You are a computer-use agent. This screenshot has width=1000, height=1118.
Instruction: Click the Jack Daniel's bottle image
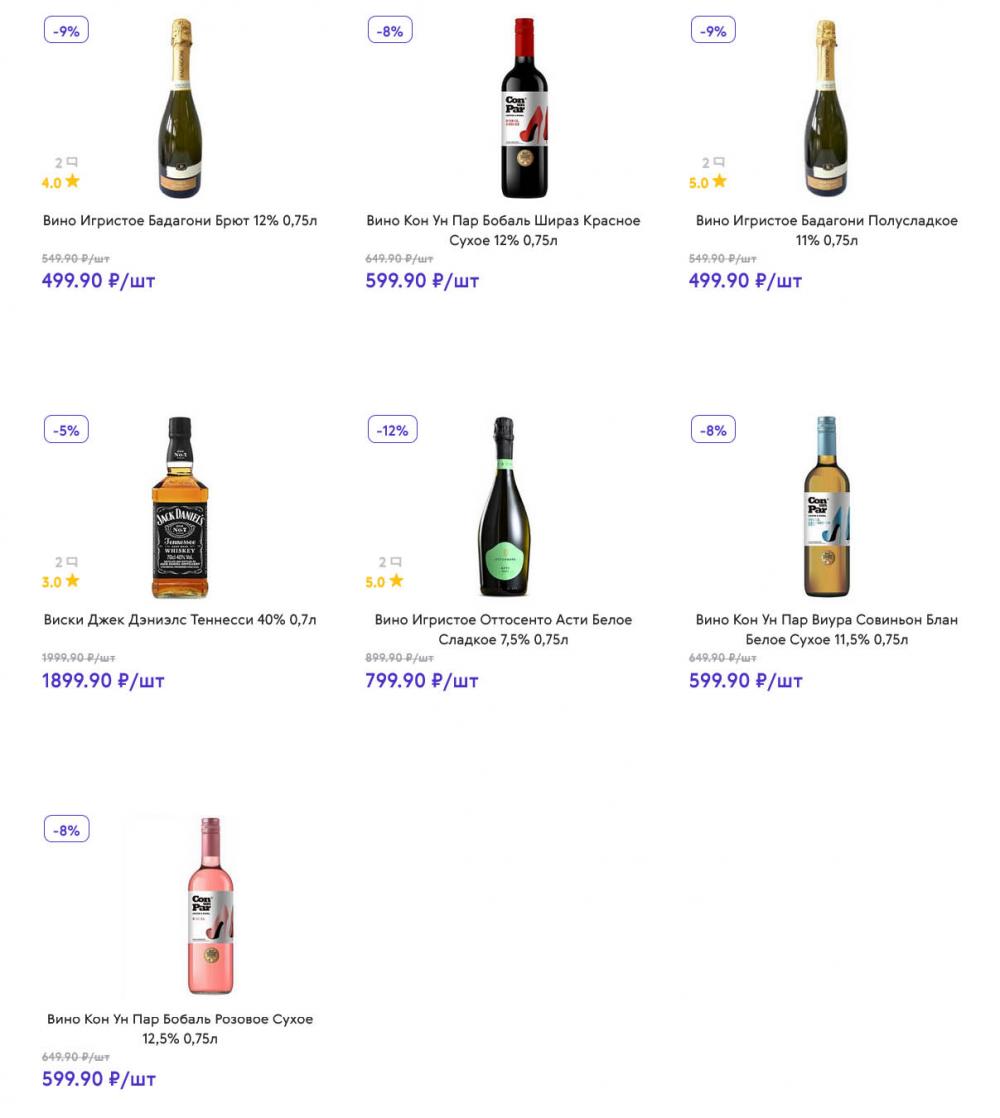[x=180, y=508]
